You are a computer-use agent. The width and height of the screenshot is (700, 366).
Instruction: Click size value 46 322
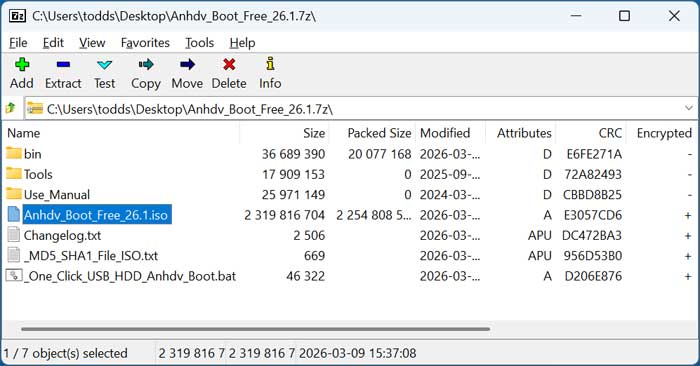point(305,276)
